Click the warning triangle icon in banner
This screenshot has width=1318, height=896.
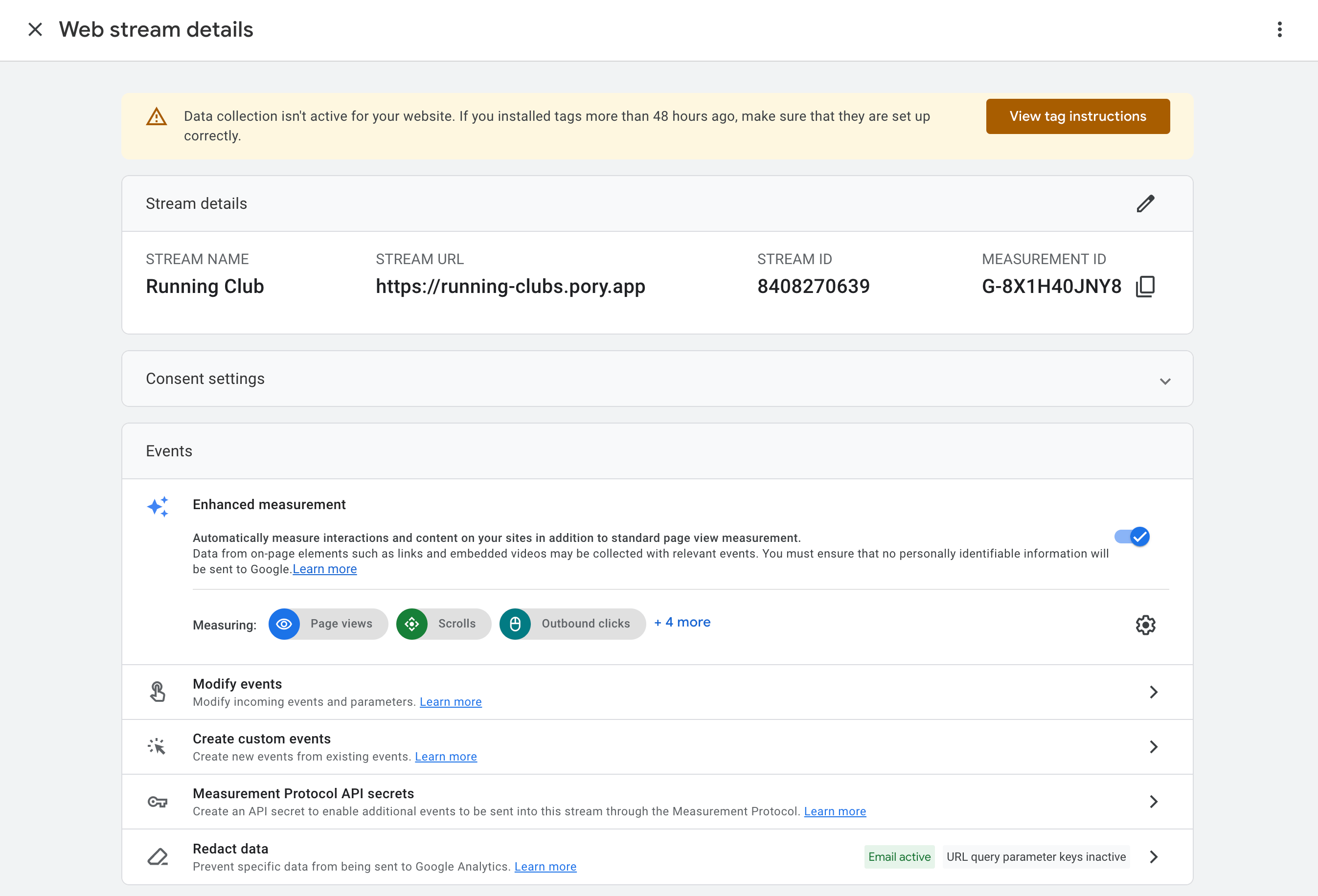click(157, 117)
